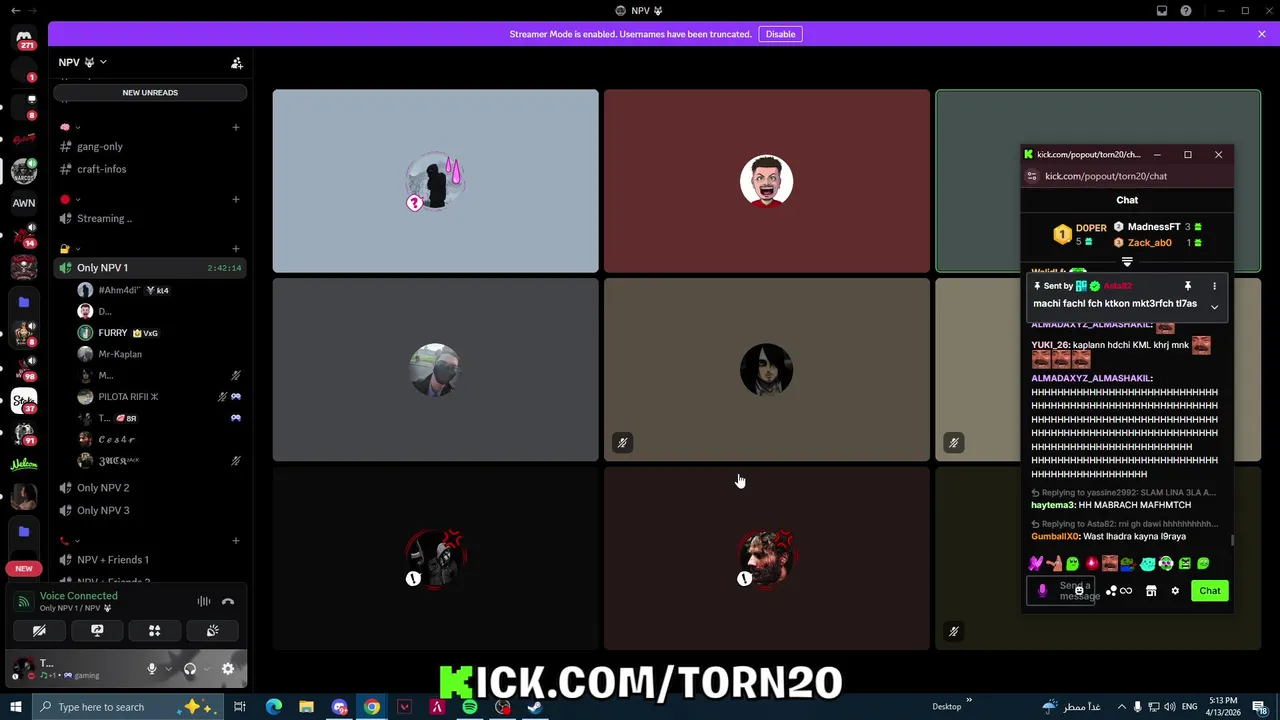Image resolution: width=1280 pixels, height=720 pixels.
Task: Open Discord direct messages home icon
Action: 24,40
